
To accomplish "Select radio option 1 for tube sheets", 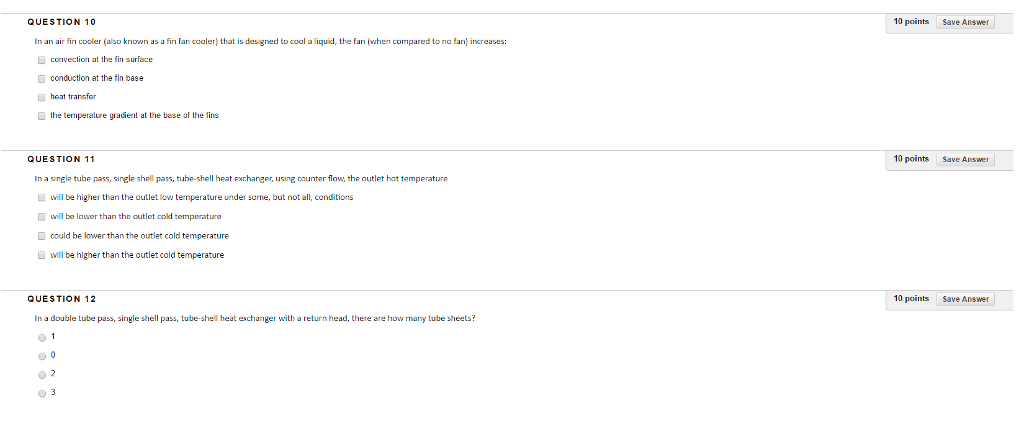I will tap(41, 337).
